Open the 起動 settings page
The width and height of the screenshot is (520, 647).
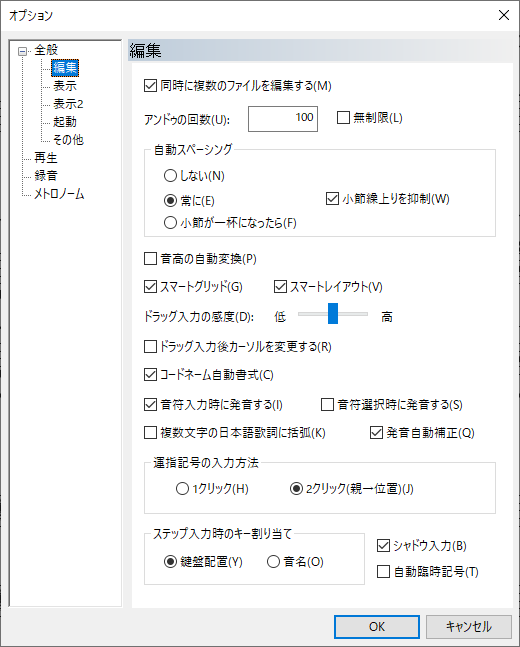click(65, 122)
